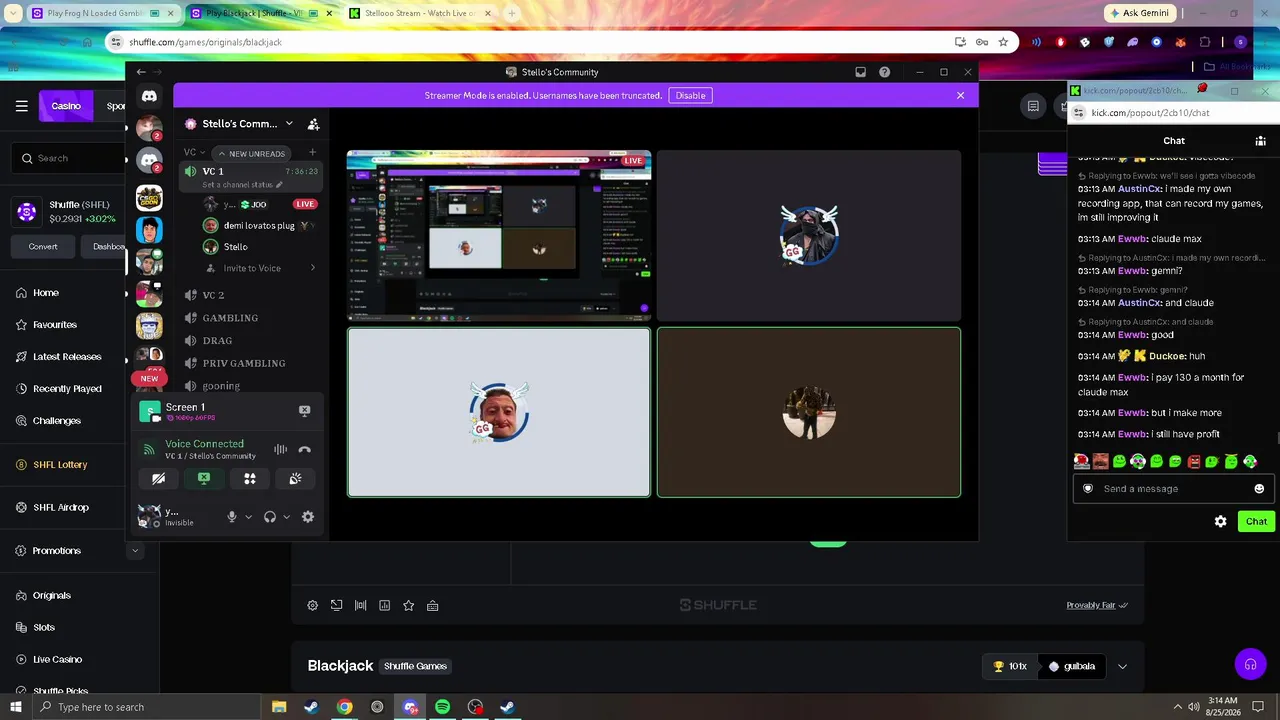Switch to the Kick stream browser tab
This screenshot has width=1280, height=720.
(418, 14)
